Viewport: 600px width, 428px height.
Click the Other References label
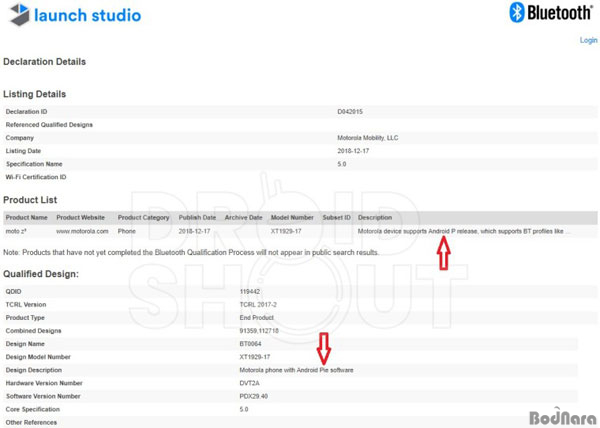pyautogui.click(x=31, y=422)
